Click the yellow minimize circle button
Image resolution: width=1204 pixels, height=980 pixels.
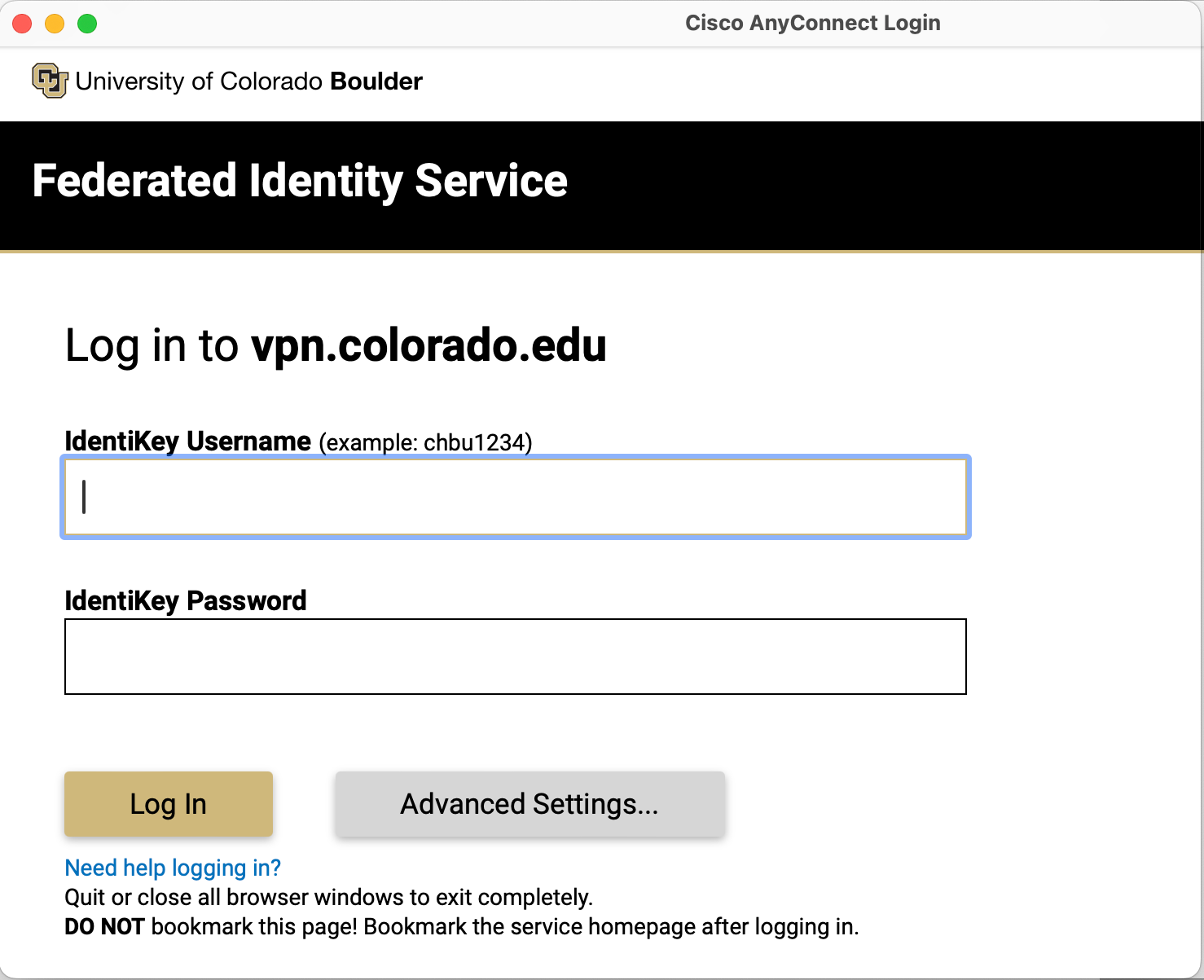[x=55, y=24]
